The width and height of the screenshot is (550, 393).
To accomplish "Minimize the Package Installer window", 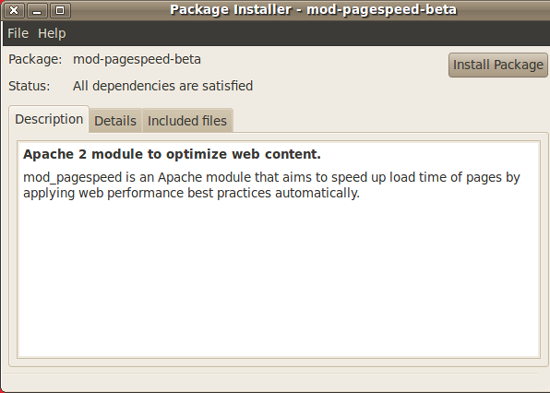I will coord(37,10).
